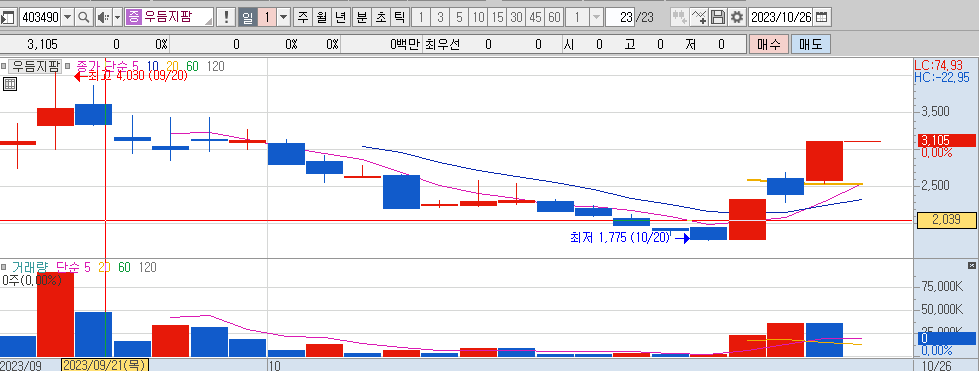The image size is (979, 371).
Task: Switch to tick (틱) chart
Action: [399, 17]
